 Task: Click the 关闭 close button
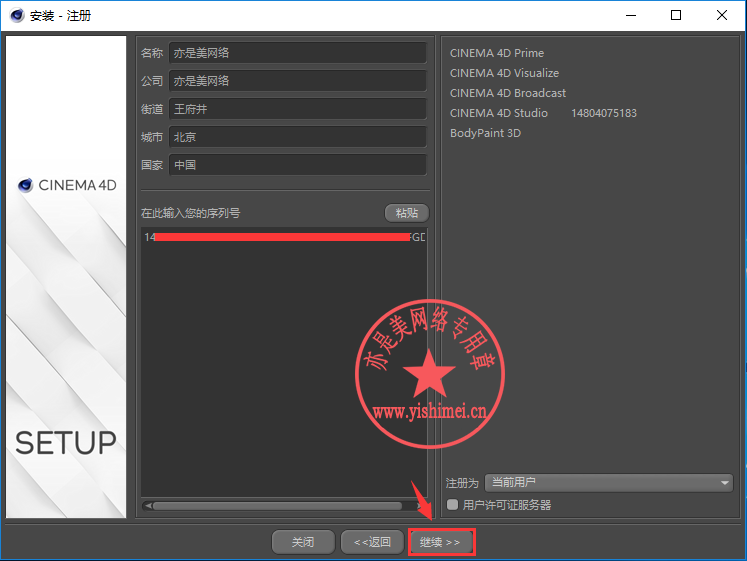(303, 542)
